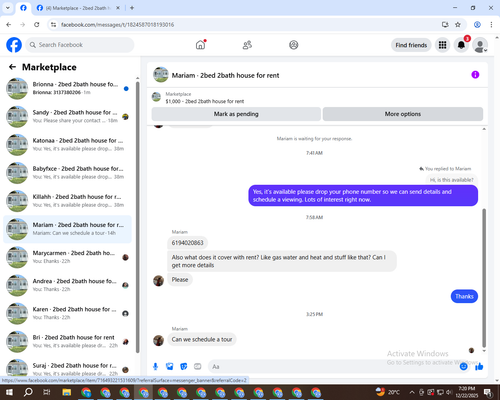Close the Marketplace 2bed 2bath tab

coord(118,8)
